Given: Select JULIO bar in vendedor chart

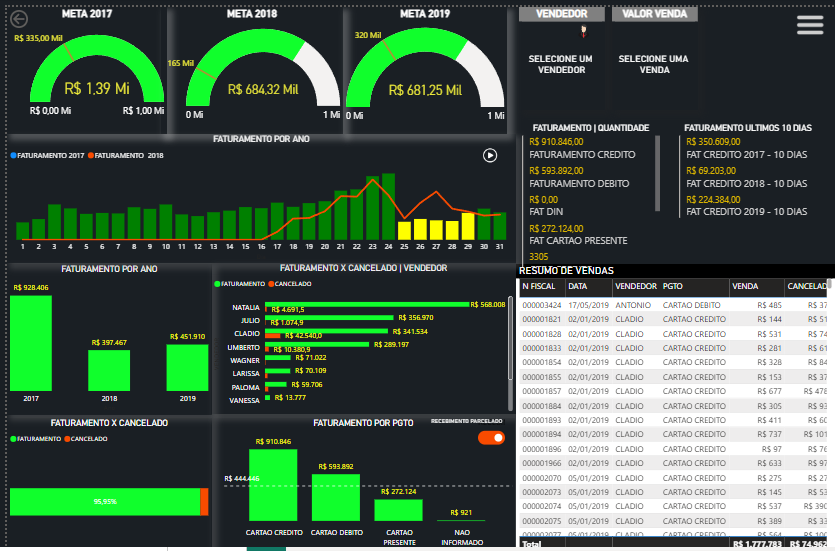Looking at the screenshot, I should click(329, 318).
